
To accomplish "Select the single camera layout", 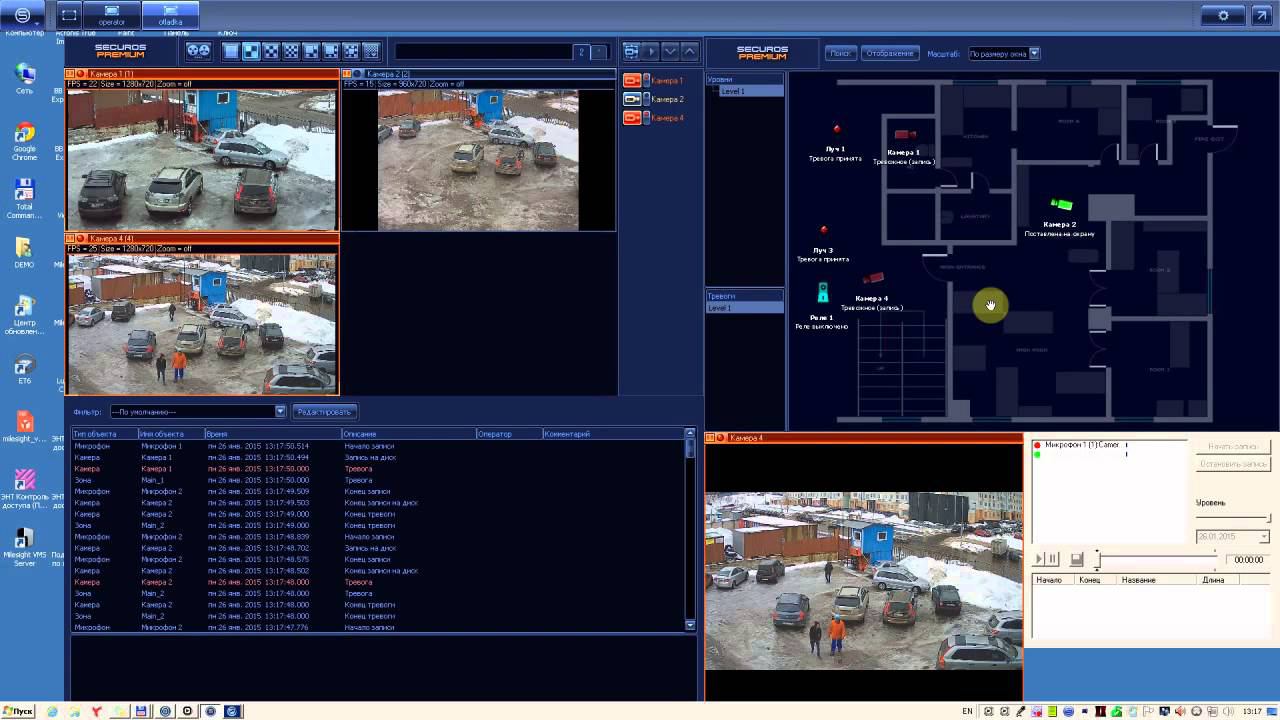I will pyautogui.click(x=231, y=51).
